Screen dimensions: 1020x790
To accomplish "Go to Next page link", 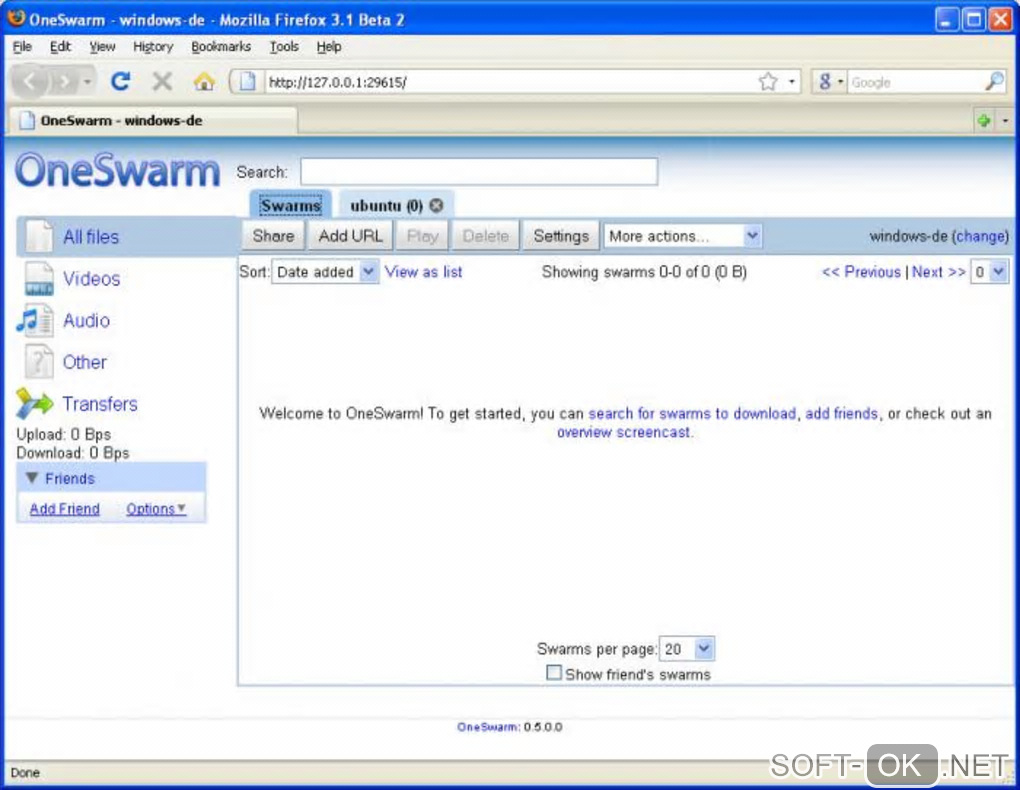I will tap(939, 272).
